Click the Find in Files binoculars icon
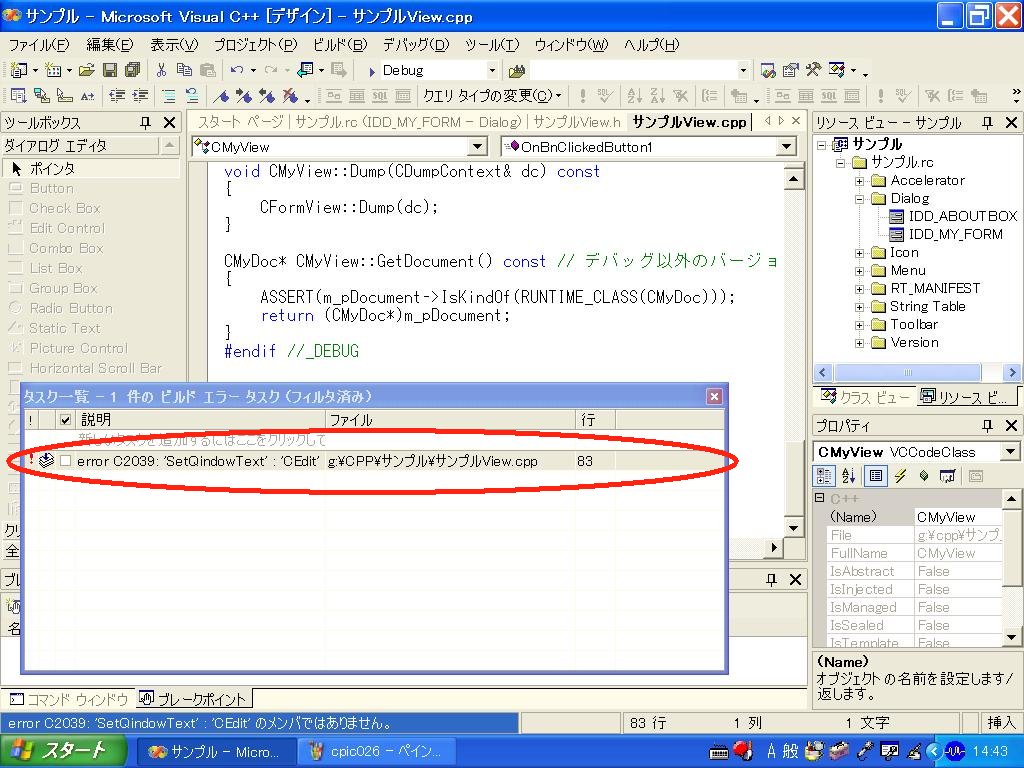Image resolution: width=1024 pixels, height=768 pixels. [x=517, y=70]
